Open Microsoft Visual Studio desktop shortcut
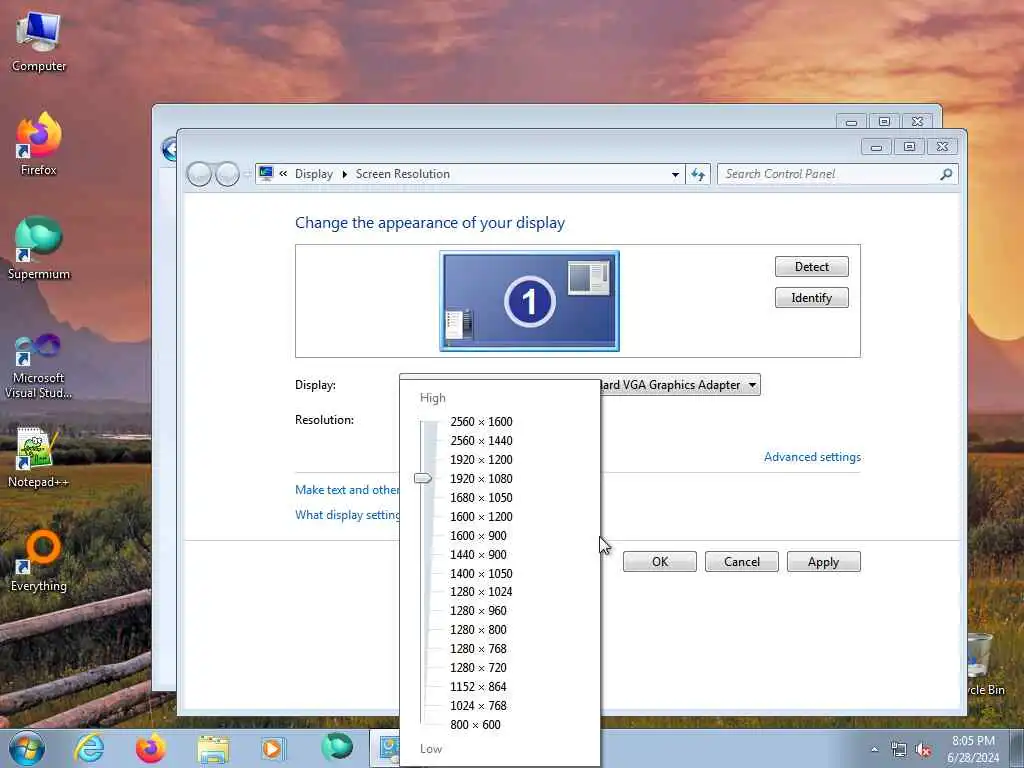1024x768 pixels. click(x=39, y=366)
